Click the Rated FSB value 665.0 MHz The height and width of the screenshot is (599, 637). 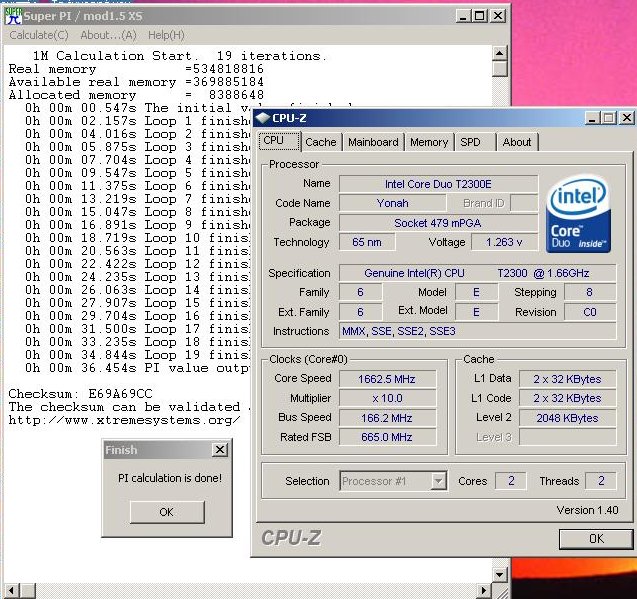pos(388,437)
